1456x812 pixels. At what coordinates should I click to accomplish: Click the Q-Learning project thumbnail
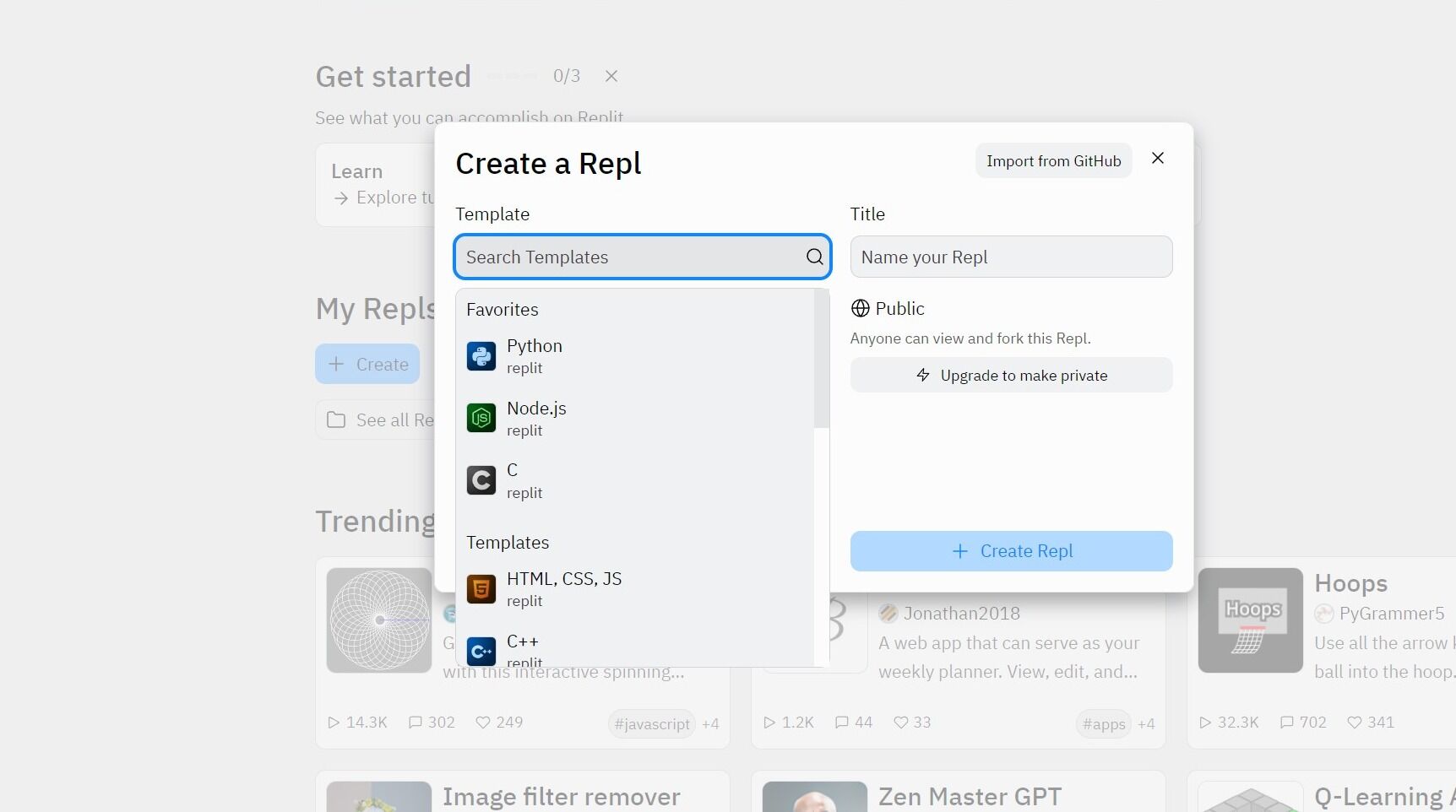click(1250, 797)
